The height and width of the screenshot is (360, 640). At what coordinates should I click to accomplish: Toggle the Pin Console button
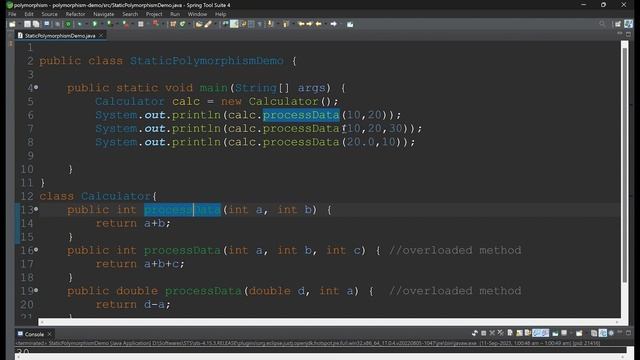pos(555,333)
